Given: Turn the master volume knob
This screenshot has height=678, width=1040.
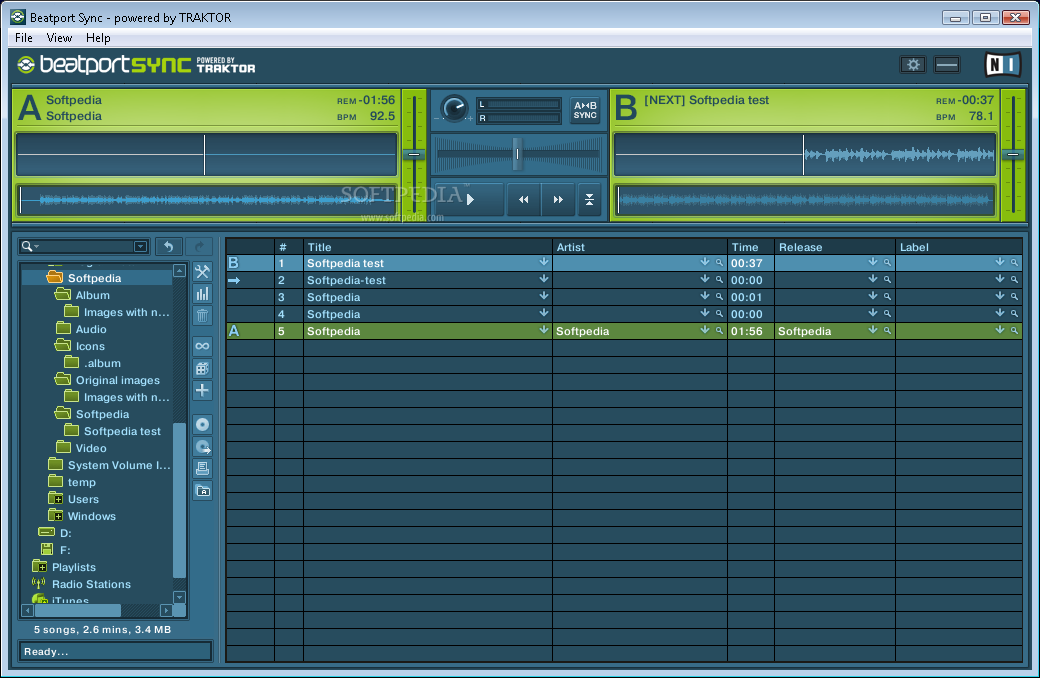Looking at the screenshot, I should tap(454, 109).
